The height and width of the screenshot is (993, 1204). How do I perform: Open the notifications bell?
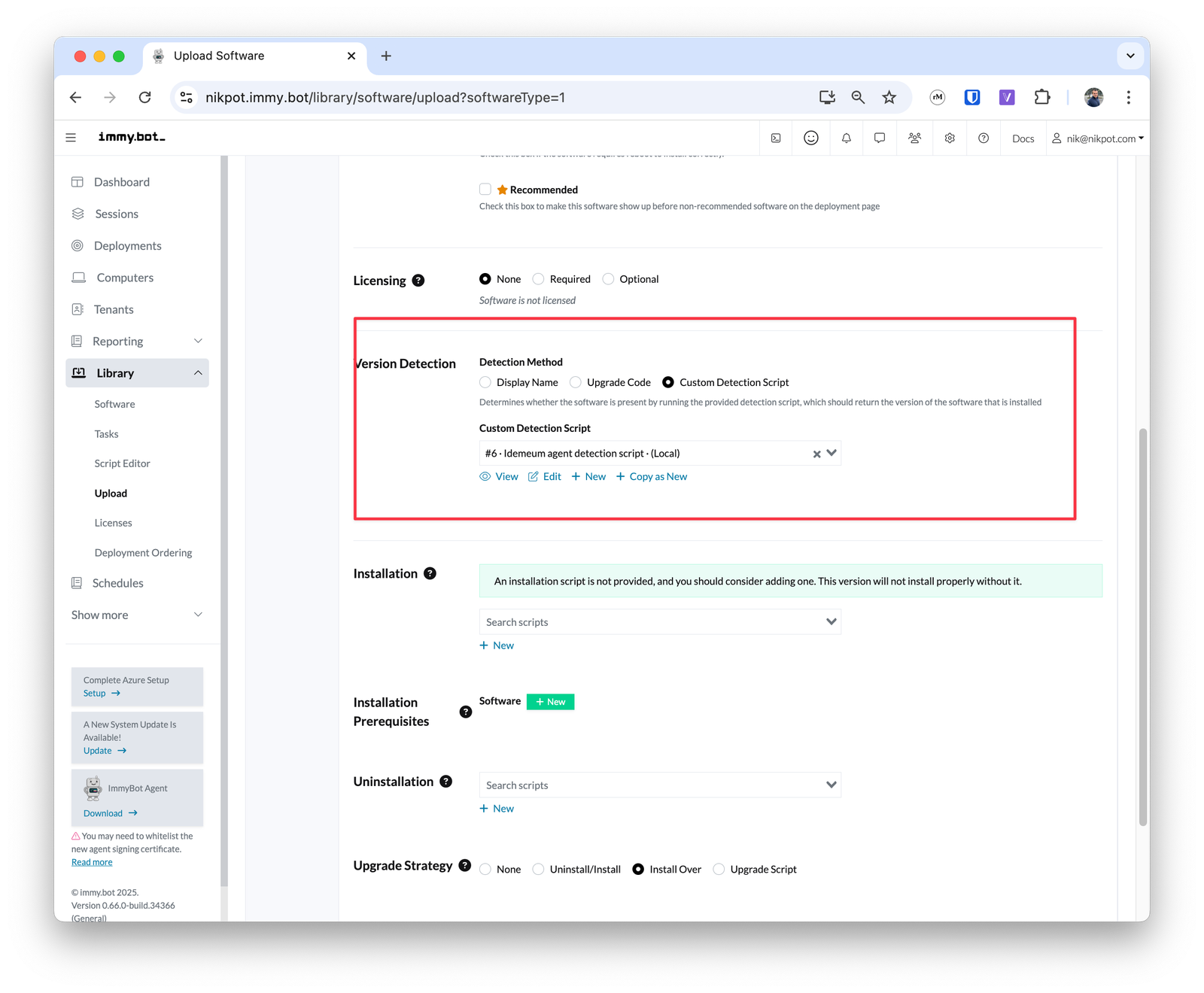click(x=847, y=138)
